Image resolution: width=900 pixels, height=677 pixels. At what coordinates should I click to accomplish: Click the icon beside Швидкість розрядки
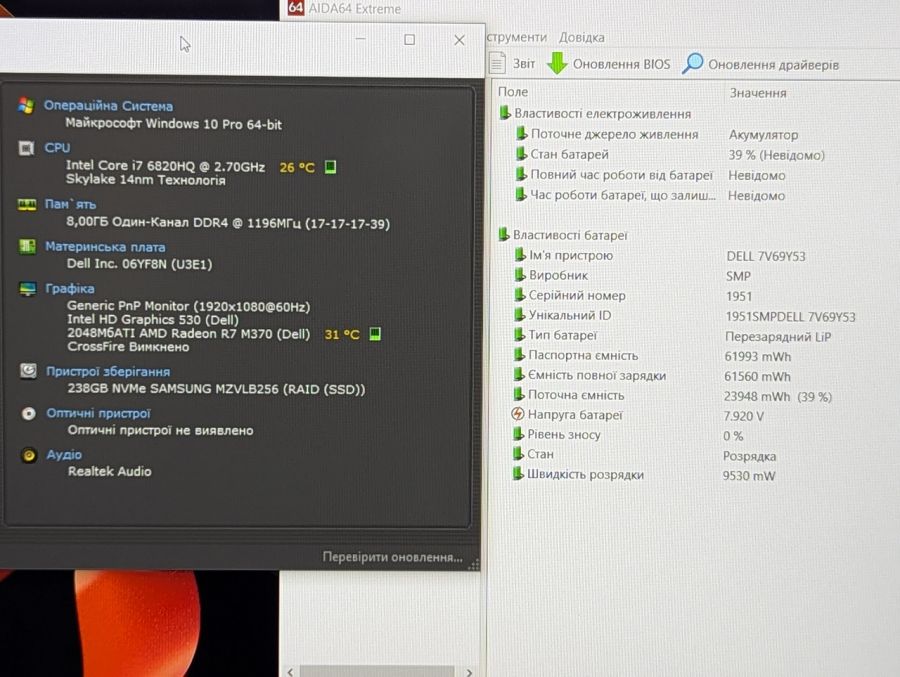pos(518,474)
